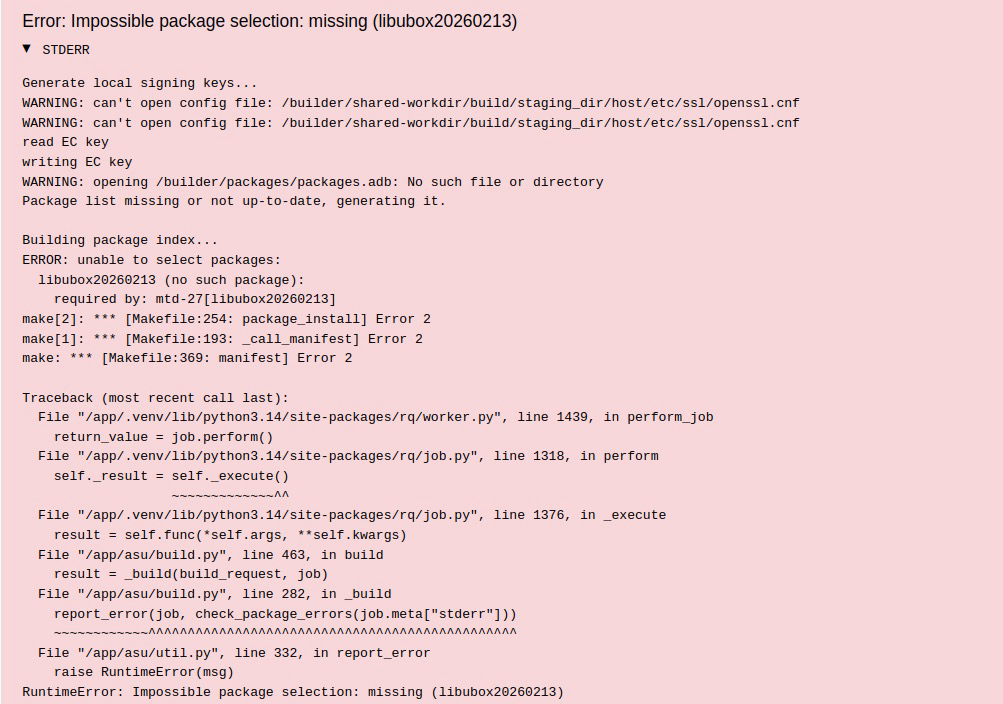Click the 'ERROR: unable to select packages' line

pos(151,260)
